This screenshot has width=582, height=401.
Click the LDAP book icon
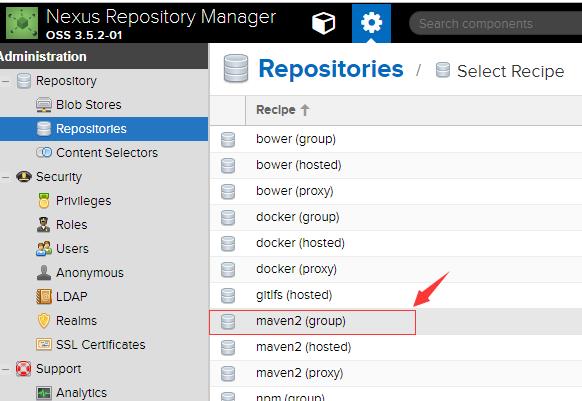point(44,297)
